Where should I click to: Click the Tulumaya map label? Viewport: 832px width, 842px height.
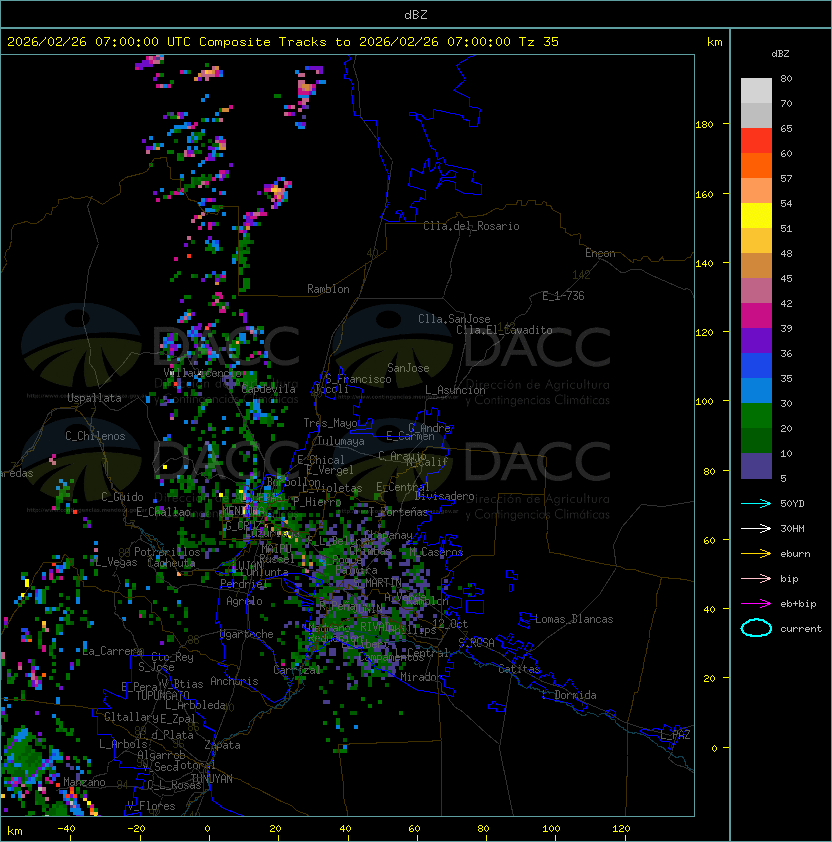(341, 441)
